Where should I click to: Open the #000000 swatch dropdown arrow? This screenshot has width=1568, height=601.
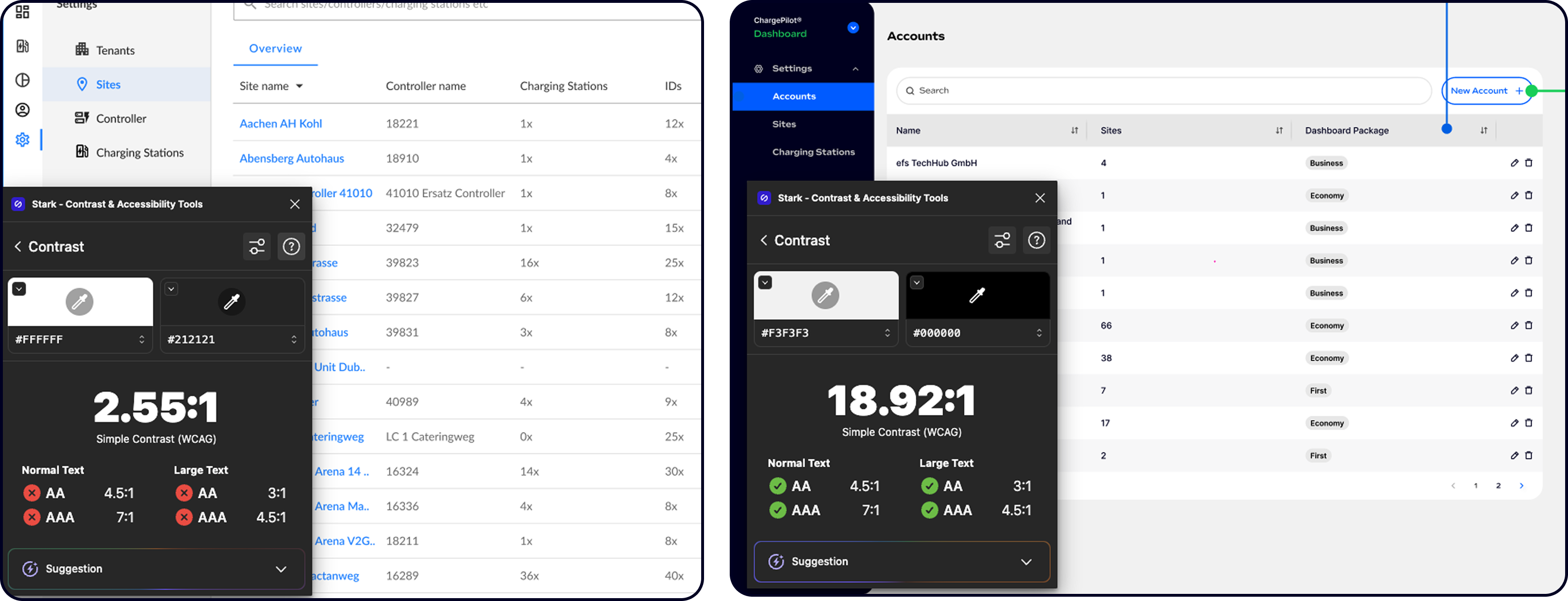917,282
